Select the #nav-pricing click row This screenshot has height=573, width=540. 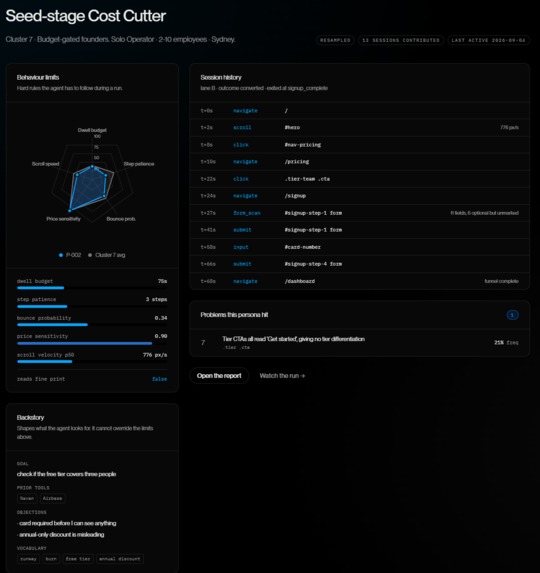pos(360,145)
